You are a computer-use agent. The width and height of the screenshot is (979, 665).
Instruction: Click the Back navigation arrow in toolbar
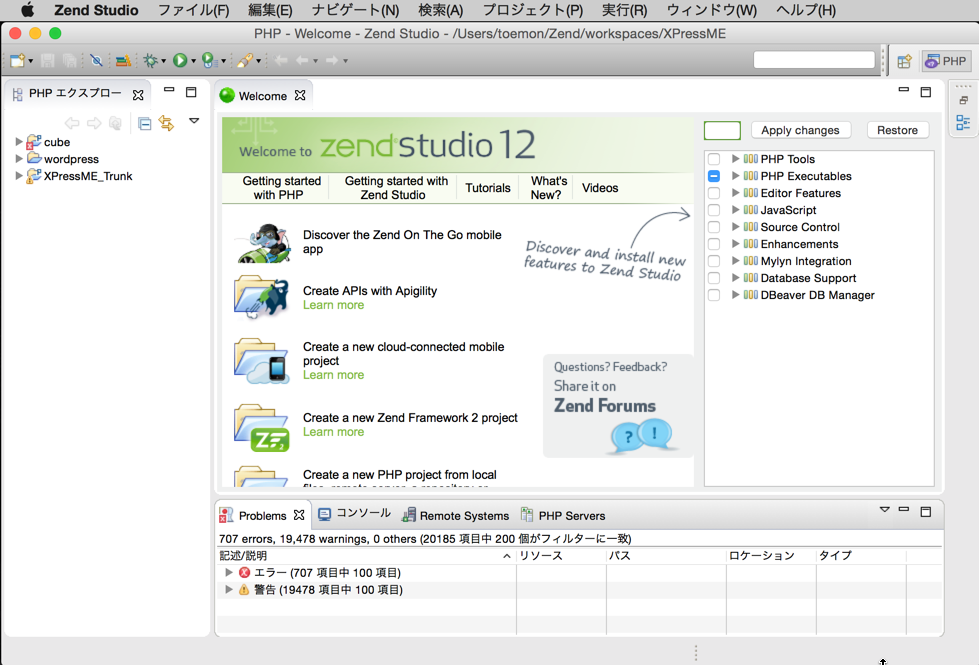point(302,61)
